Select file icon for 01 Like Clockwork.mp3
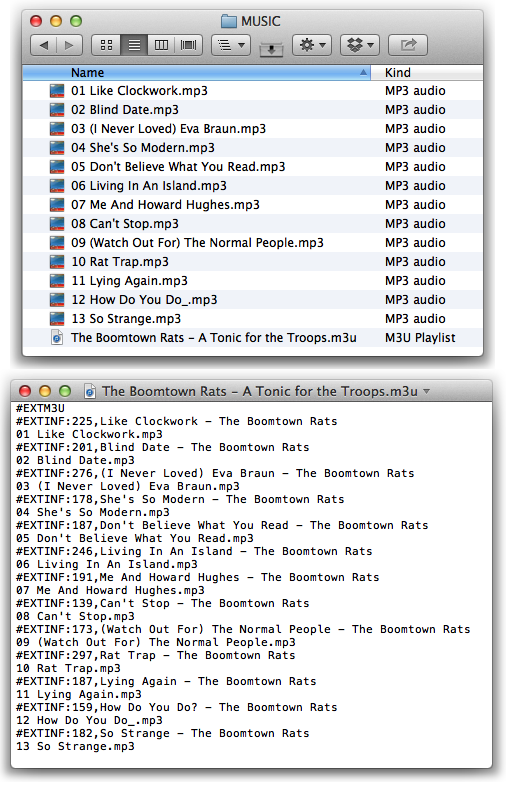 coord(57,91)
